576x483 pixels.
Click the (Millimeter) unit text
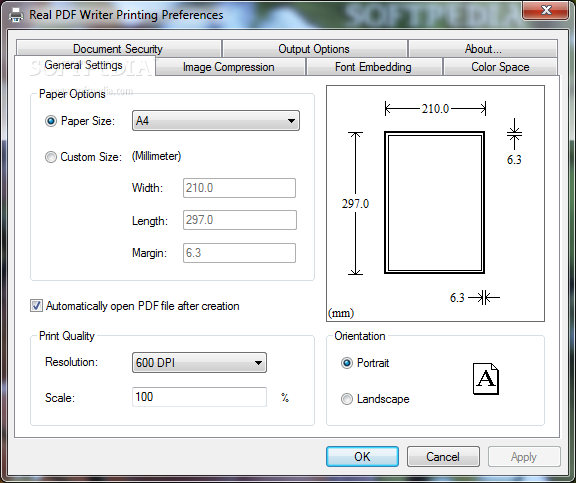pos(156,156)
